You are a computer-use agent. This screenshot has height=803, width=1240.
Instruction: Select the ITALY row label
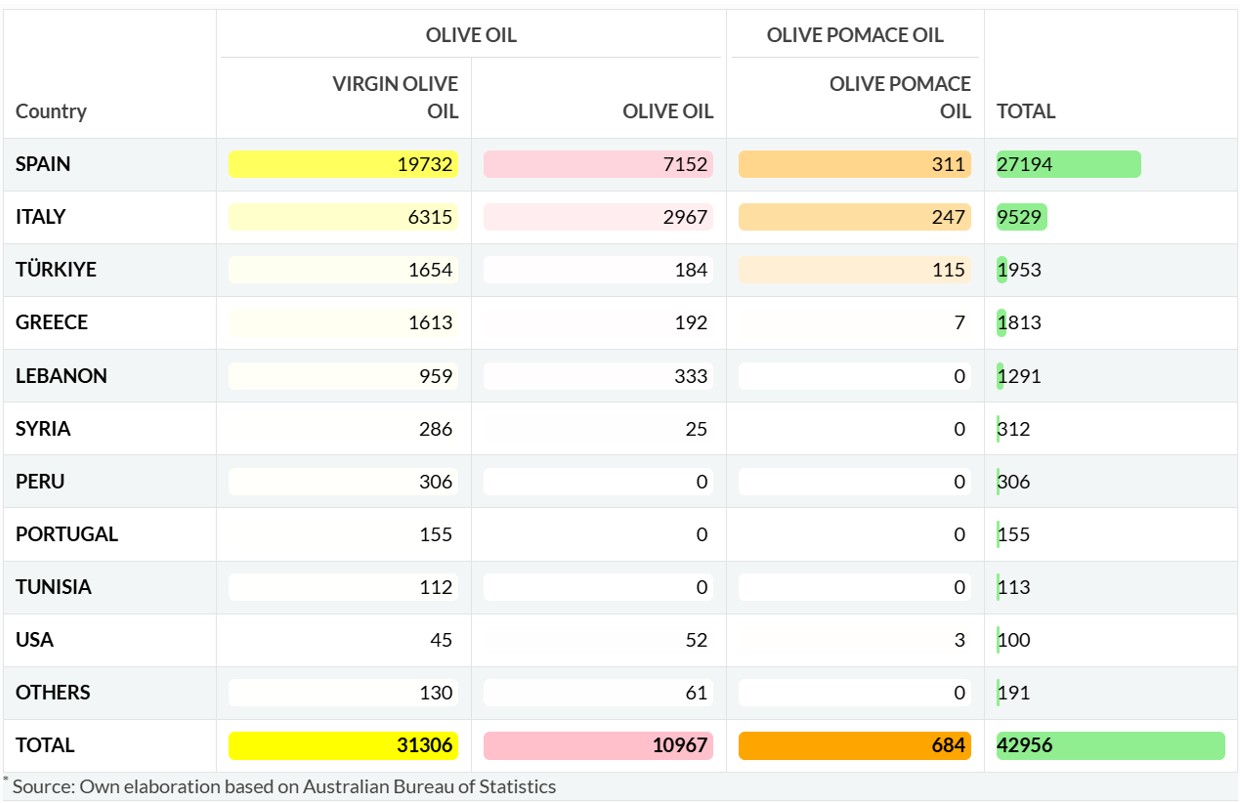click(41, 217)
